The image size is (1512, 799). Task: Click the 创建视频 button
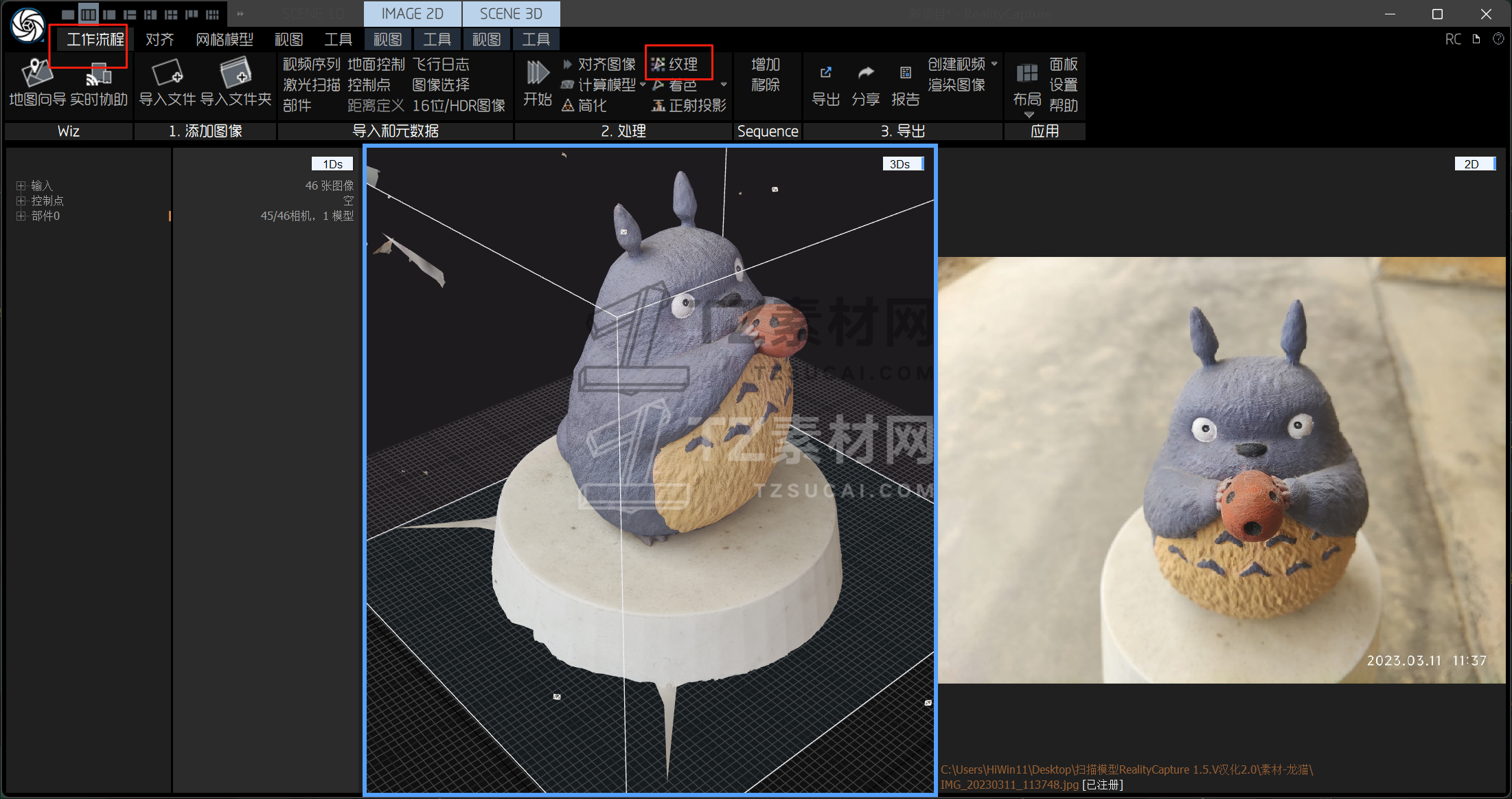click(x=956, y=65)
